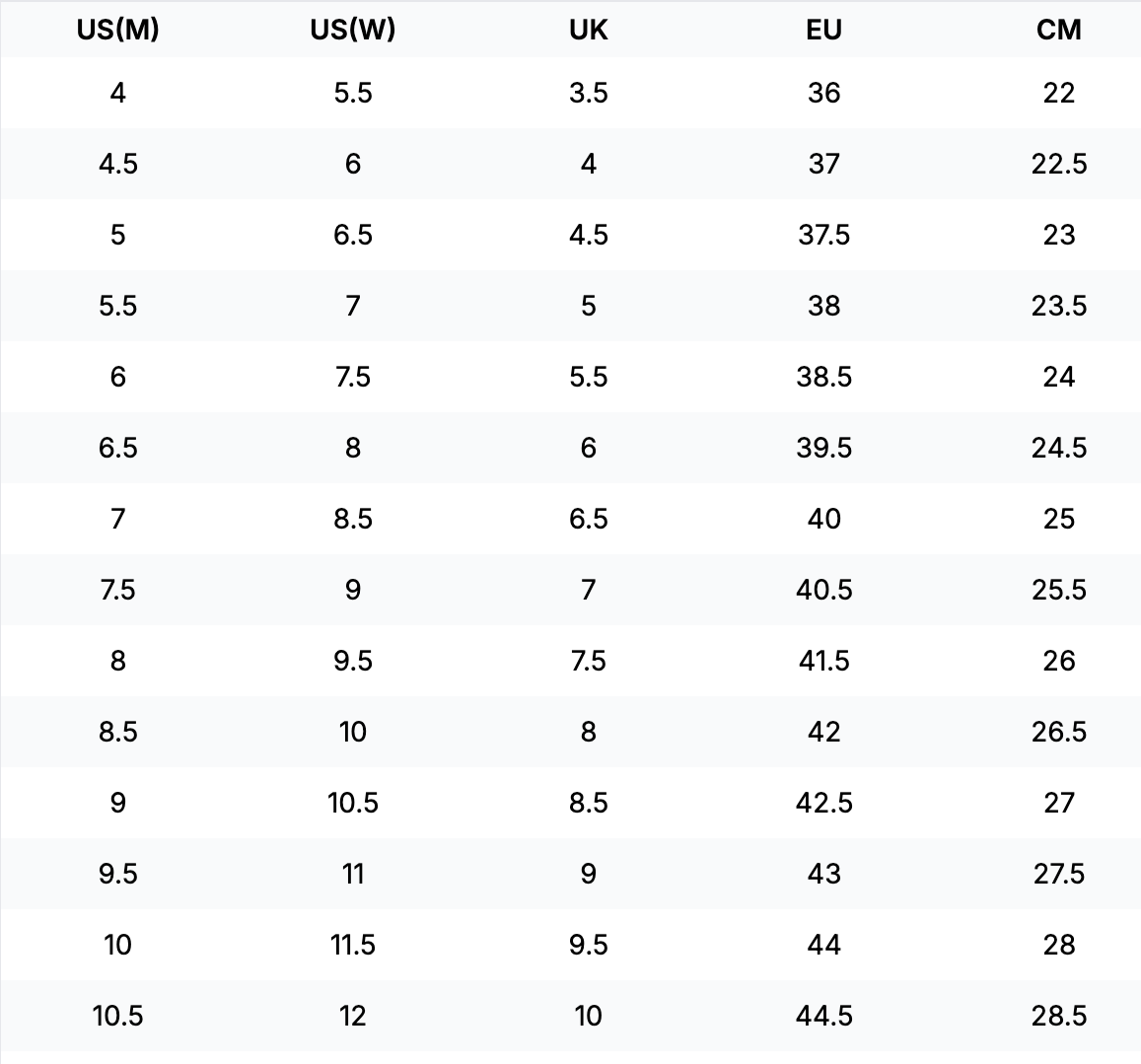Select the 23.5 CM value
The width and height of the screenshot is (1141, 1064).
pyautogui.click(x=1059, y=306)
